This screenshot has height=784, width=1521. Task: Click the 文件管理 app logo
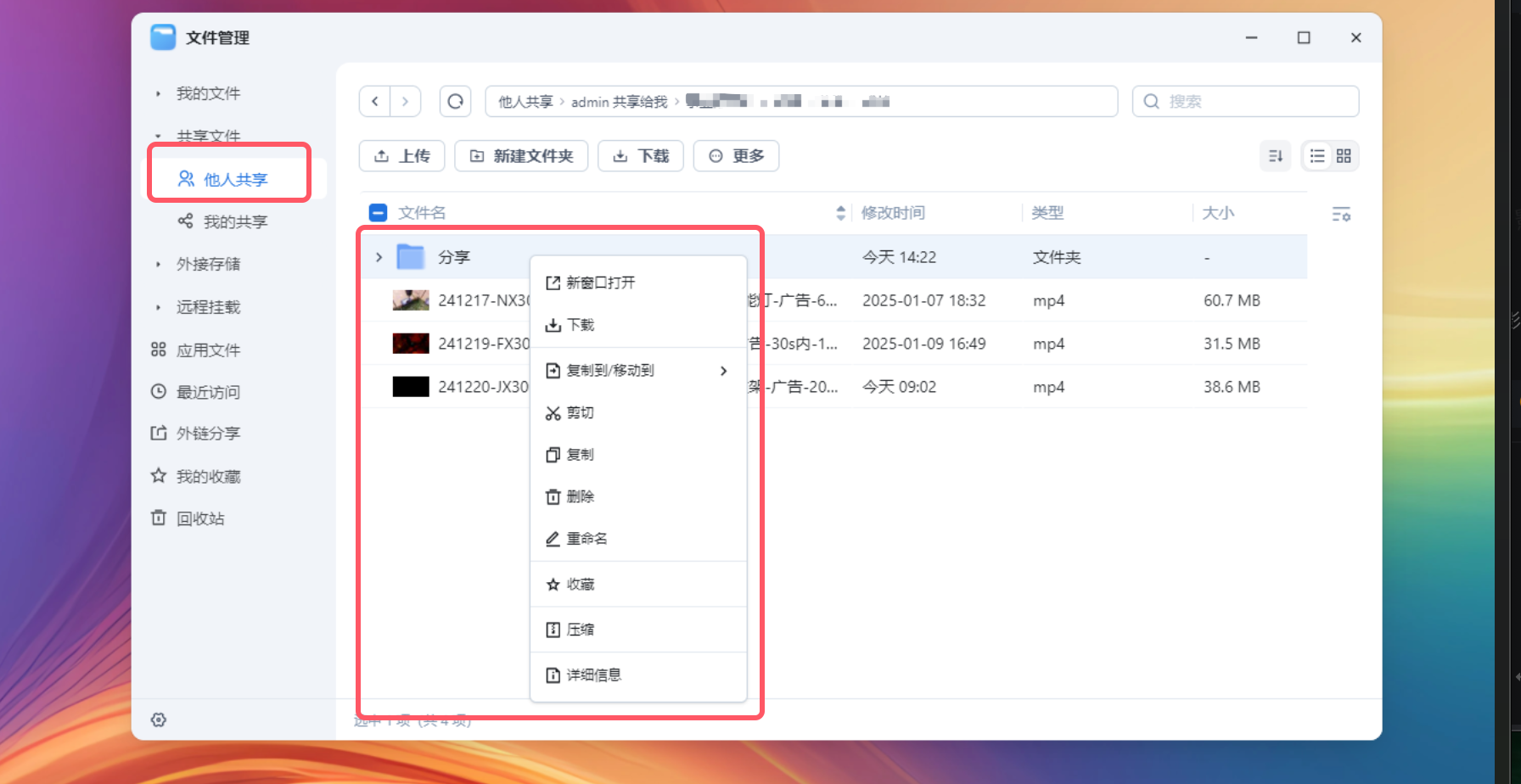(x=163, y=37)
